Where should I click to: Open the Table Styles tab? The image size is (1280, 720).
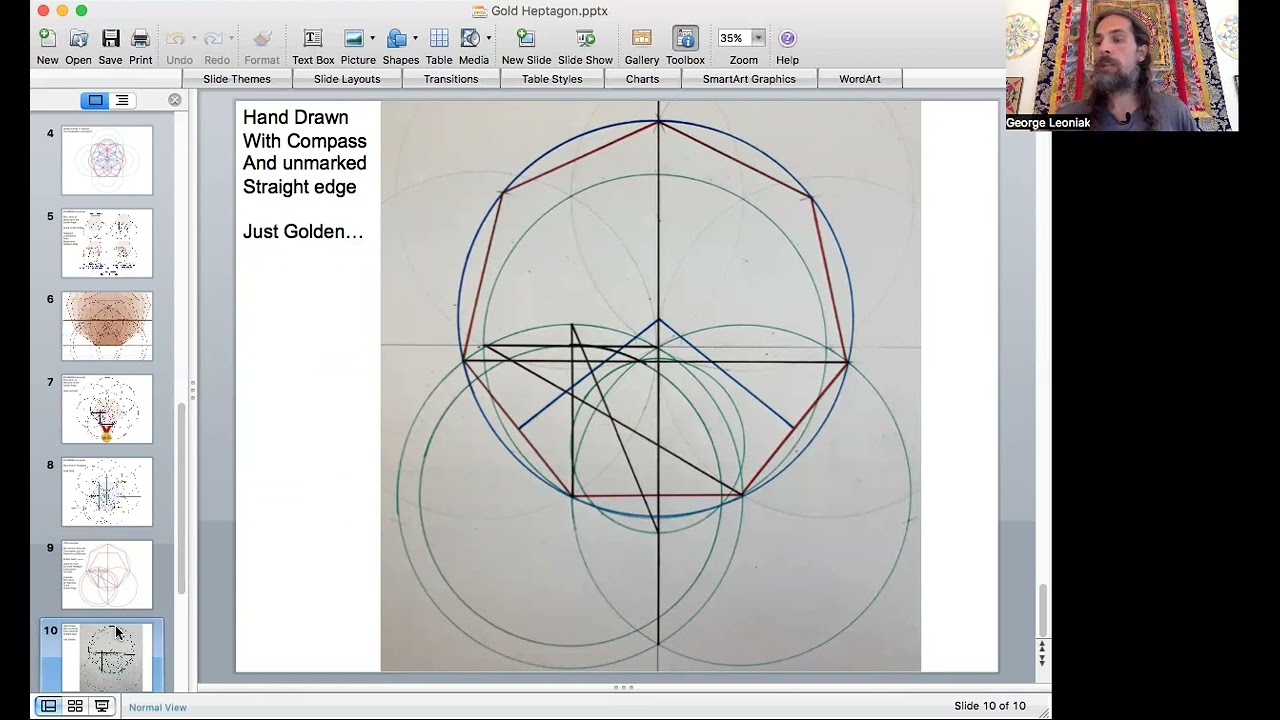pyautogui.click(x=552, y=79)
